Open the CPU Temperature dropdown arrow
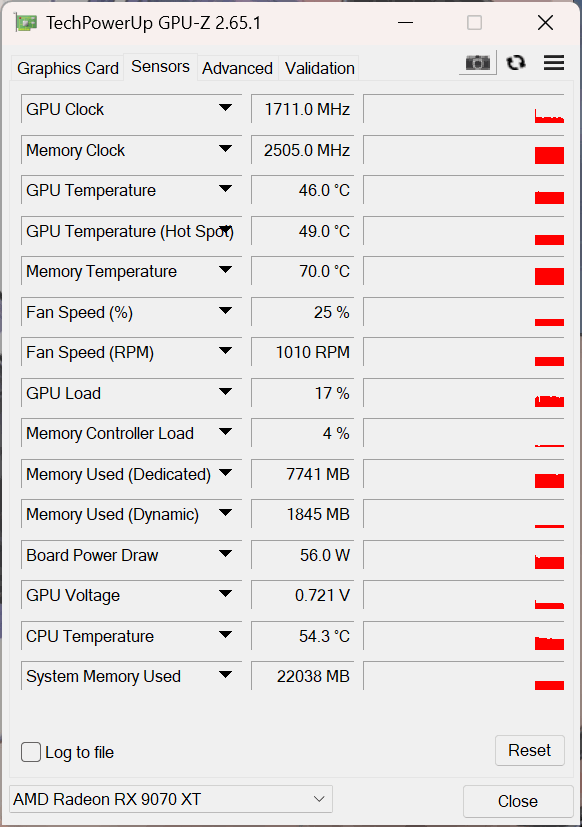Image resolution: width=582 pixels, height=827 pixels. (x=225, y=634)
